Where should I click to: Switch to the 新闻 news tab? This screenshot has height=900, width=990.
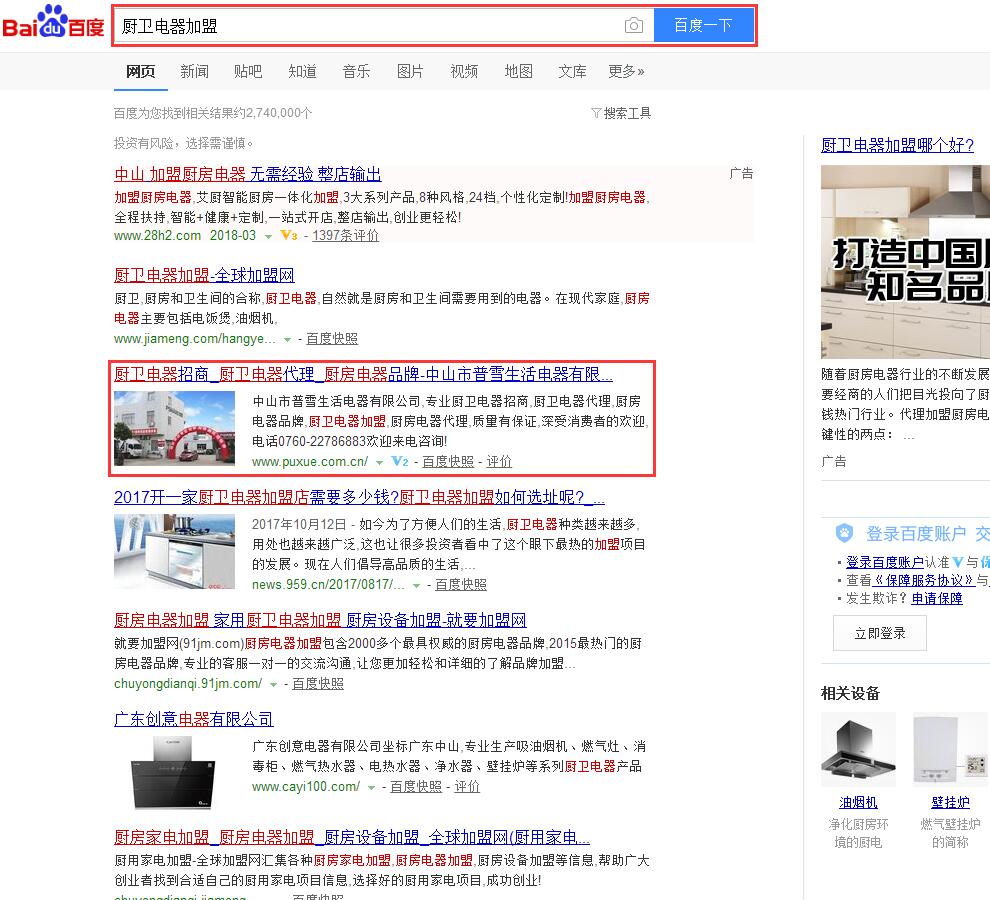pyautogui.click(x=194, y=71)
